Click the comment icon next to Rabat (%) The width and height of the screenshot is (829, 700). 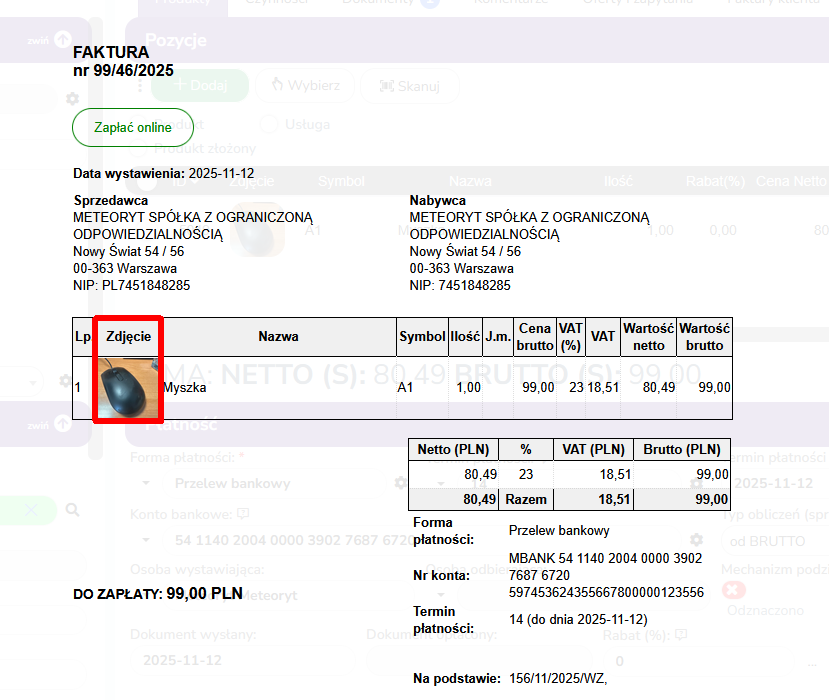pyautogui.click(x=681, y=635)
